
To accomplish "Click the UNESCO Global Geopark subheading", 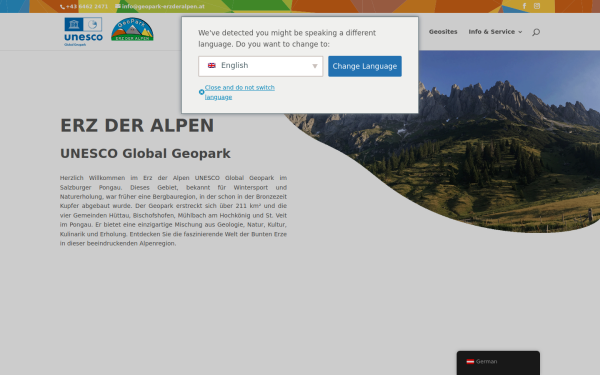I will [145, 153].
